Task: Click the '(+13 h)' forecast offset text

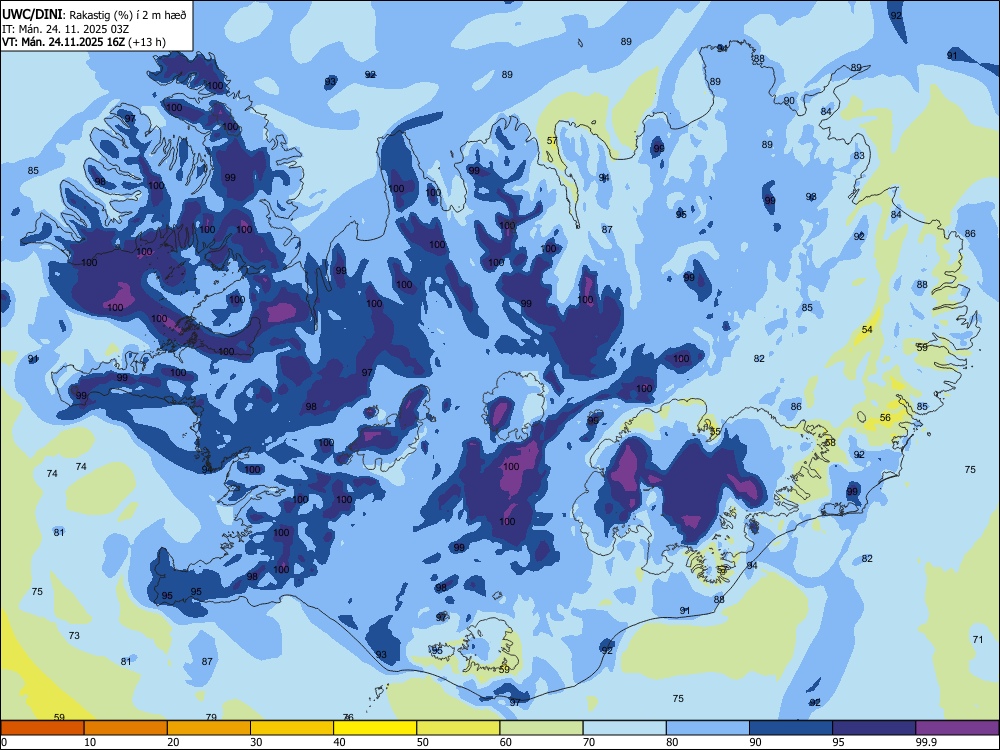Action: point(147,42)
